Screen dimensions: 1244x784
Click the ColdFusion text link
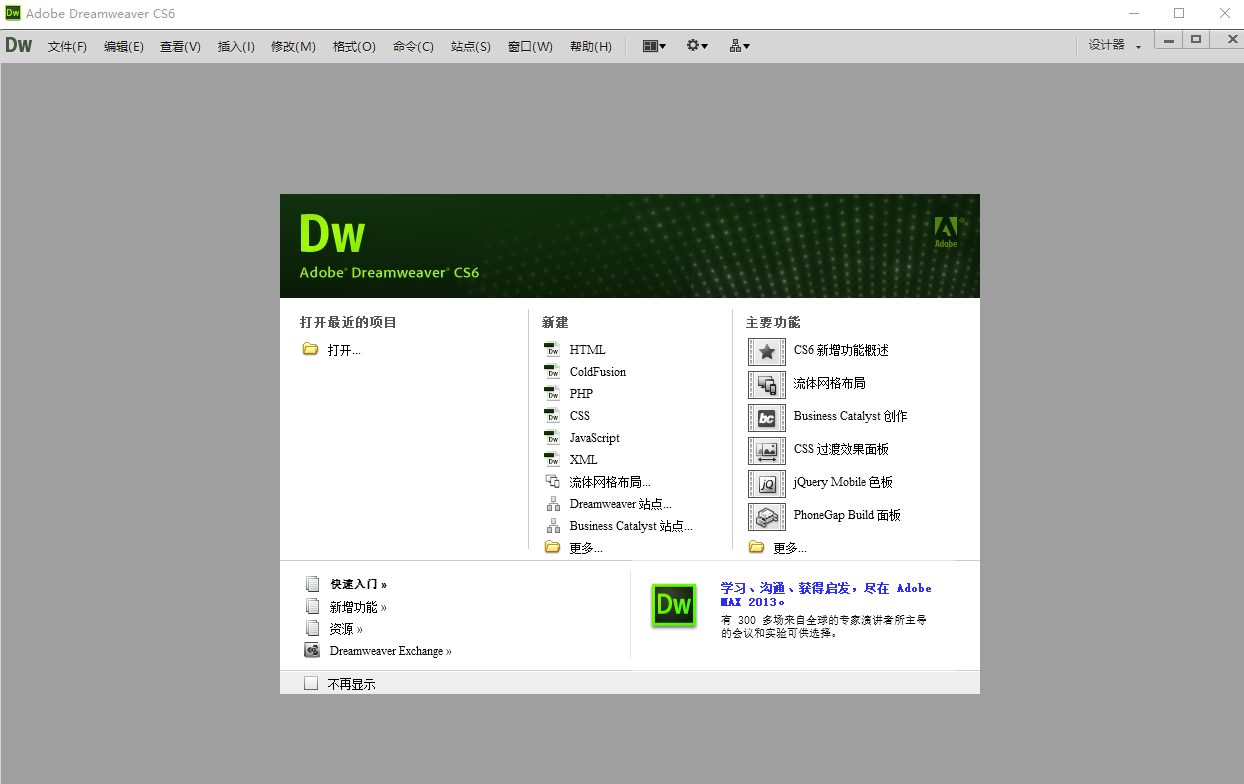tap(598, 372)
